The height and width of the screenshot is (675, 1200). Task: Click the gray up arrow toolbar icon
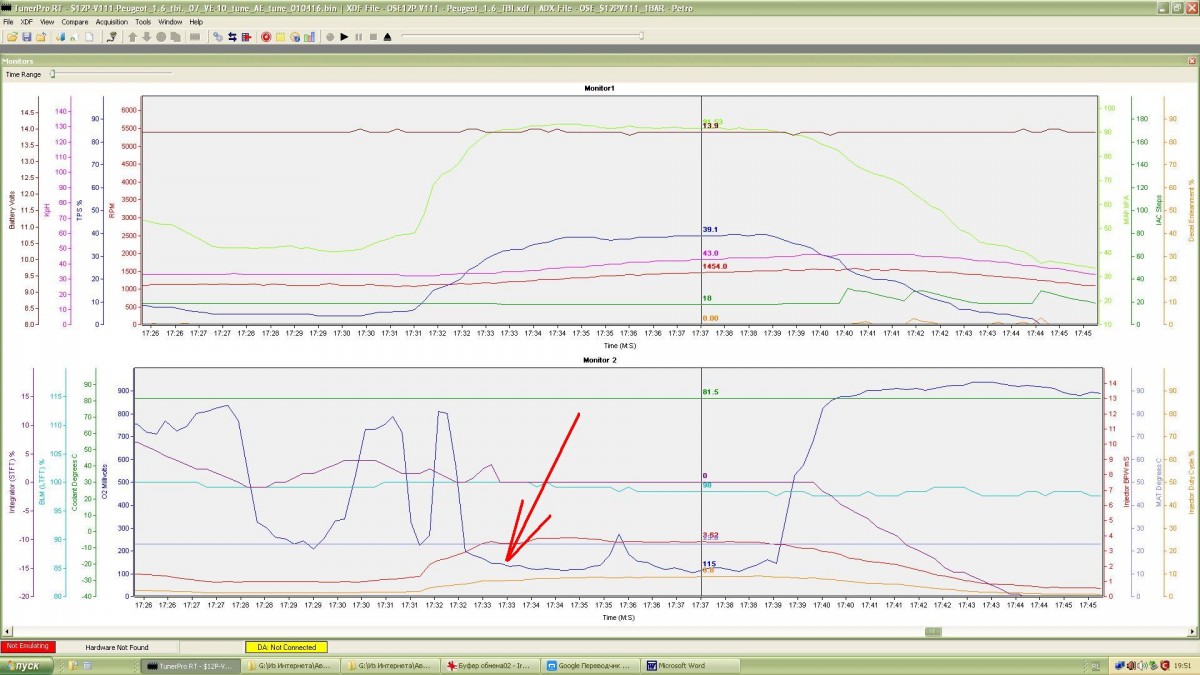tap(132, 37)
